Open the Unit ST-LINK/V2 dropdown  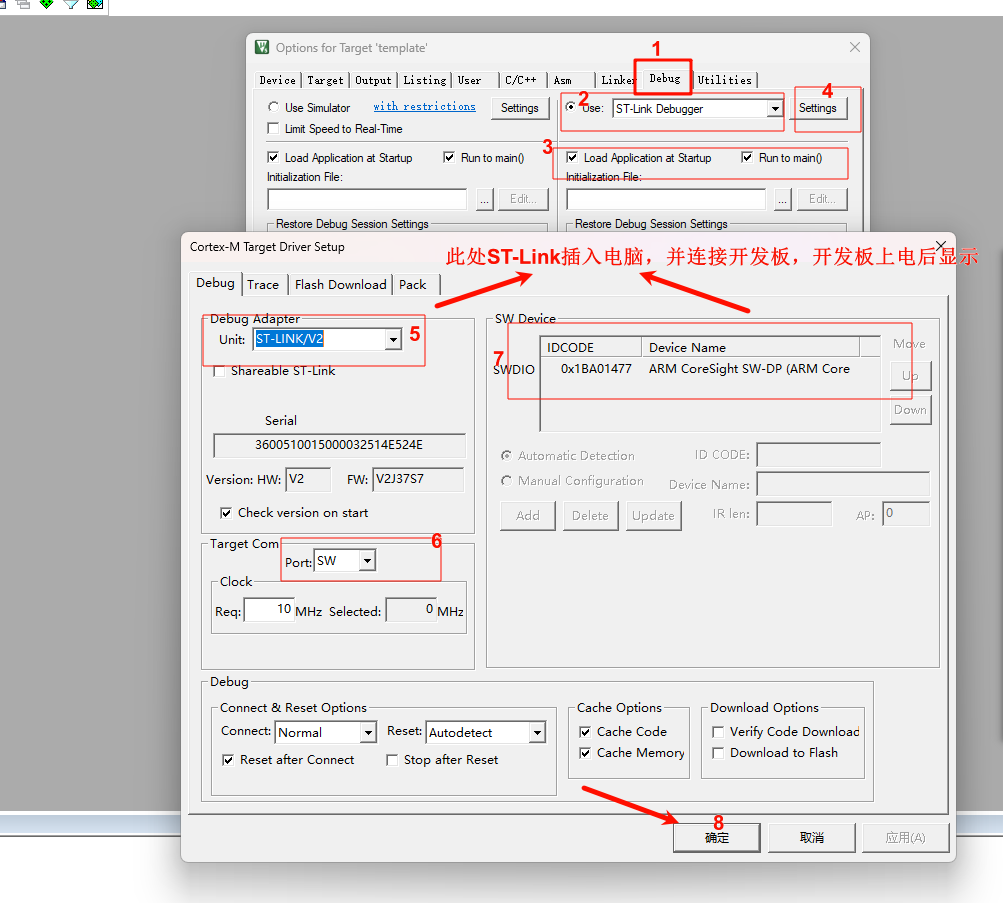(x=393, y=339)
